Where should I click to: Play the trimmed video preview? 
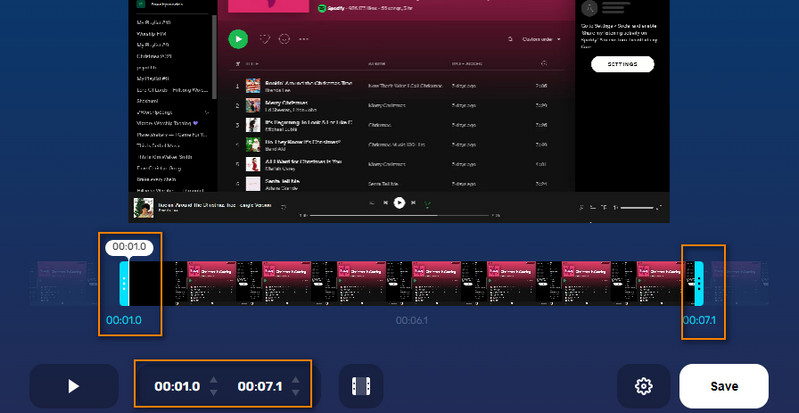pos(74,386)
